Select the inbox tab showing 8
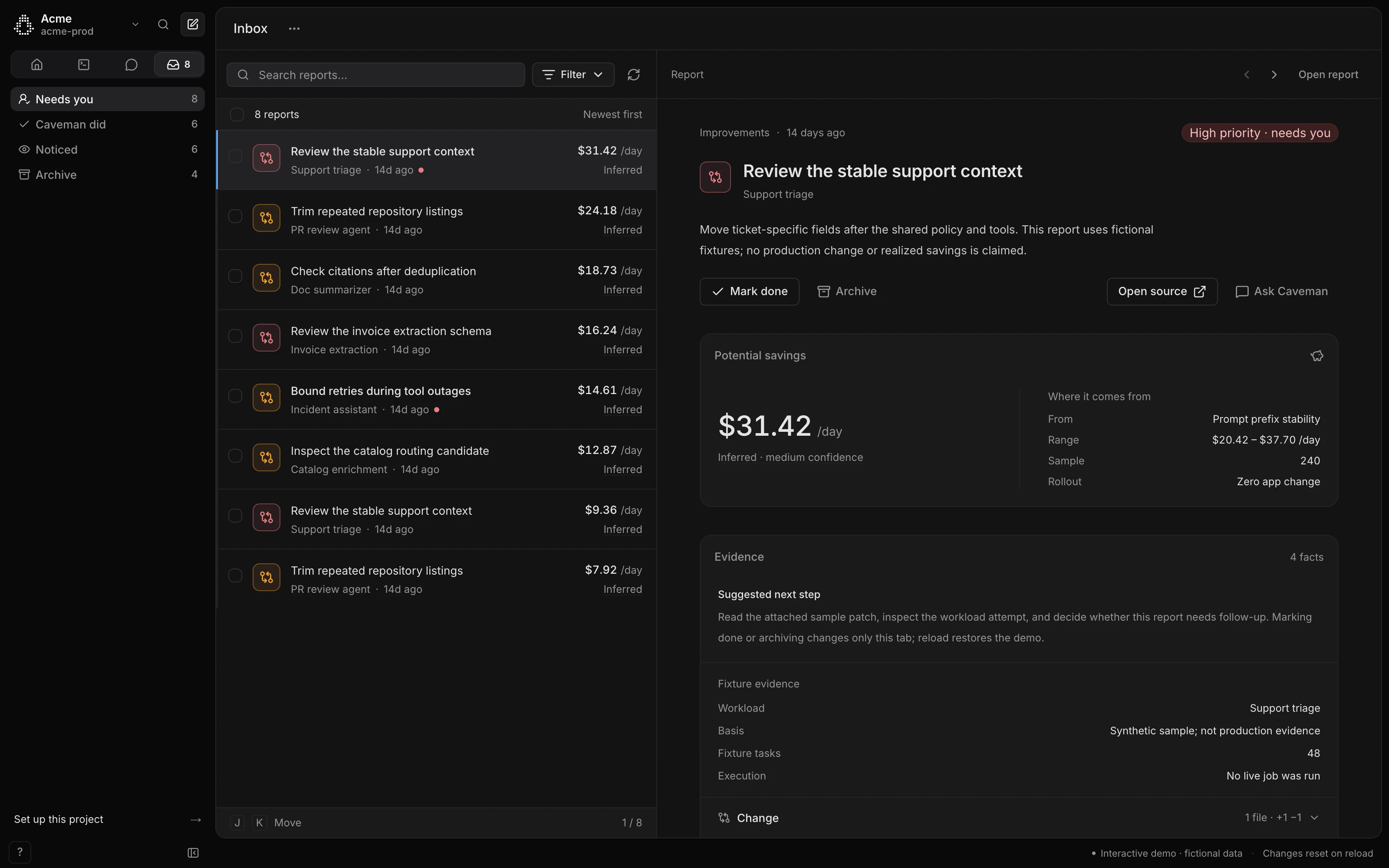 (x=178, y=64)
